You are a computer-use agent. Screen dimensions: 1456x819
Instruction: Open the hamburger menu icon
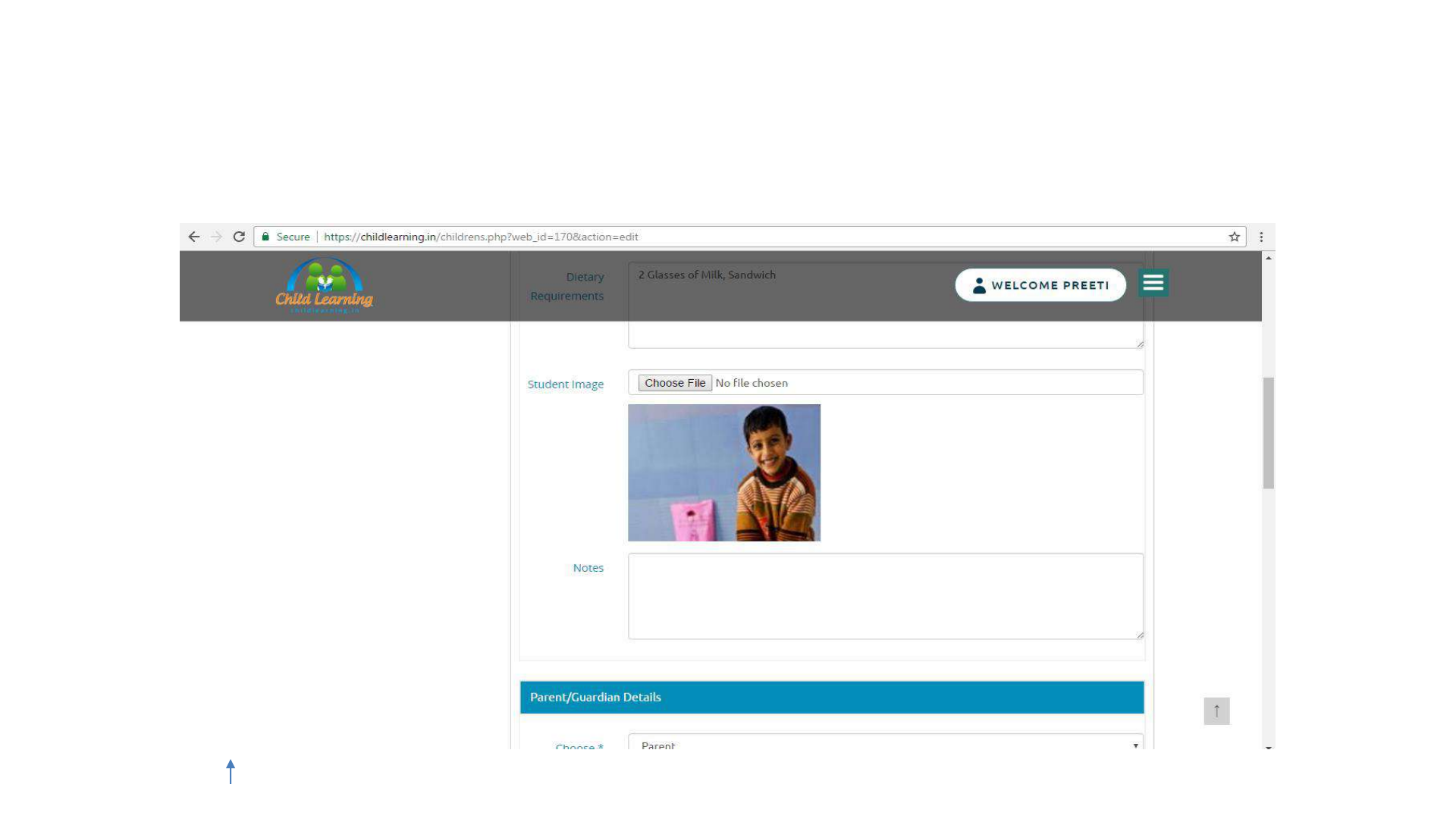[1153, 283]
